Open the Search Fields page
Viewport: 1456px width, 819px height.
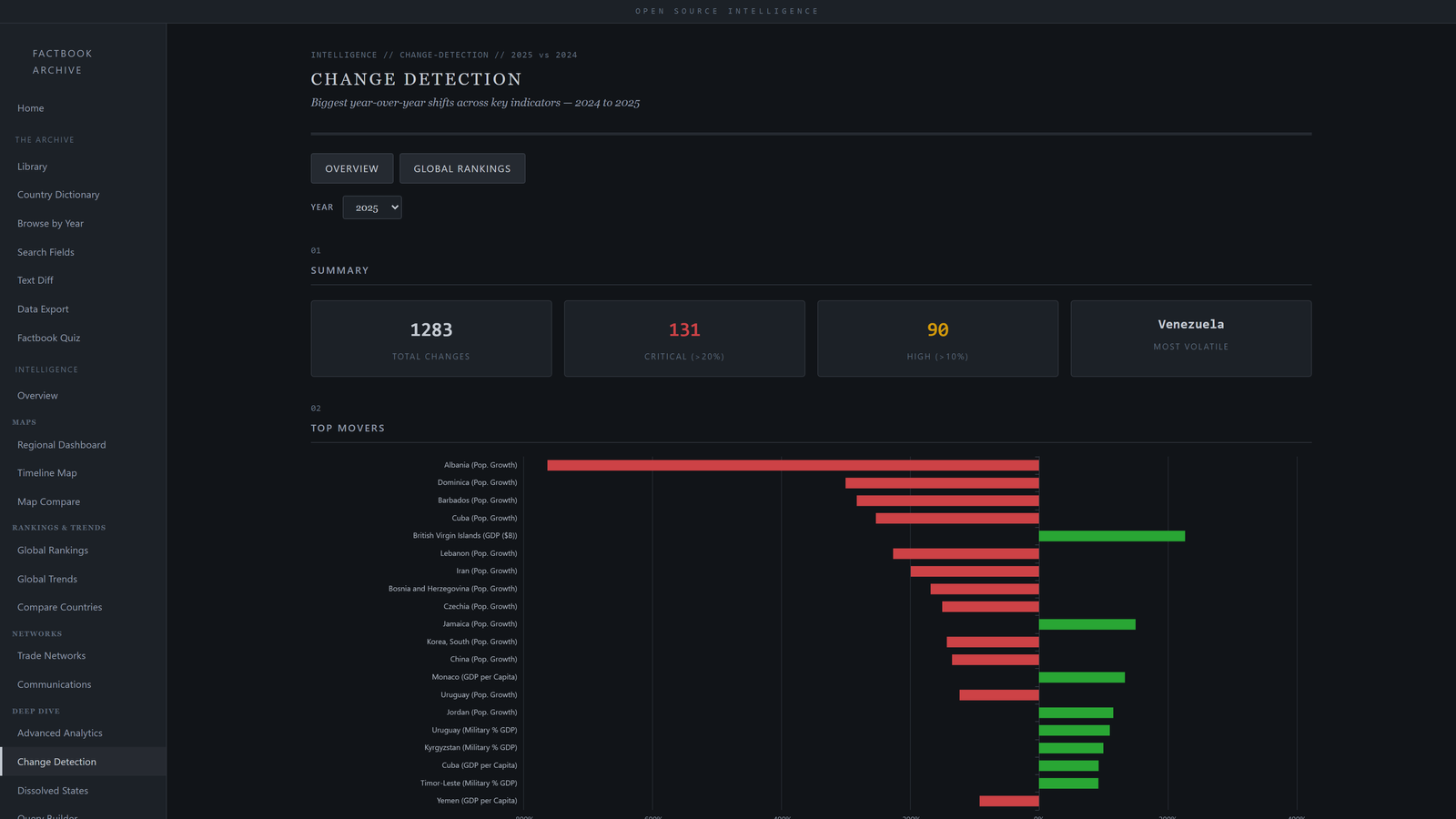pos(45,252)
